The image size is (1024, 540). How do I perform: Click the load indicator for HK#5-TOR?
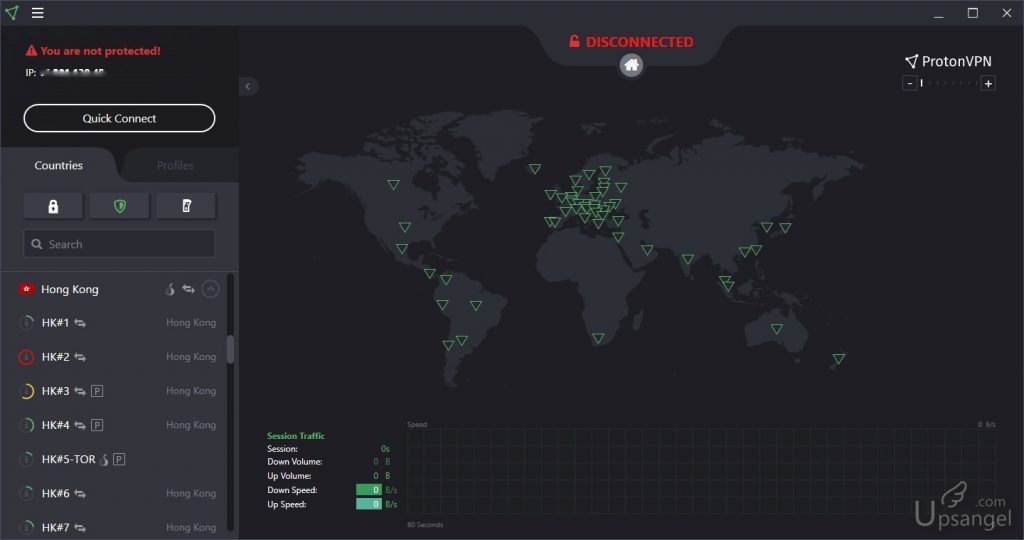click(x=26, y=459)
